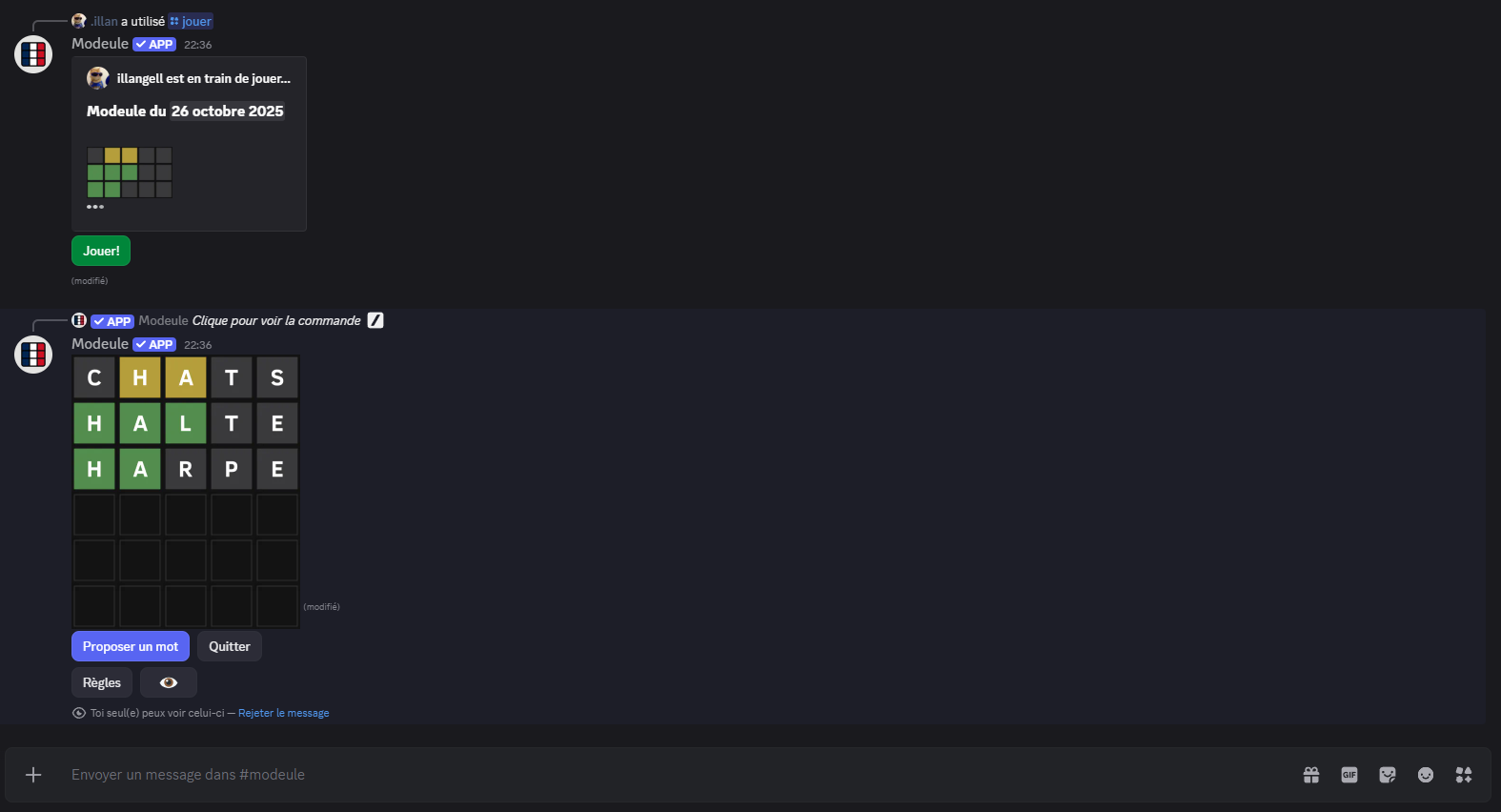Click into the #modeule message input field
The image size is (1501, 812).
click(x=667, y=775)
